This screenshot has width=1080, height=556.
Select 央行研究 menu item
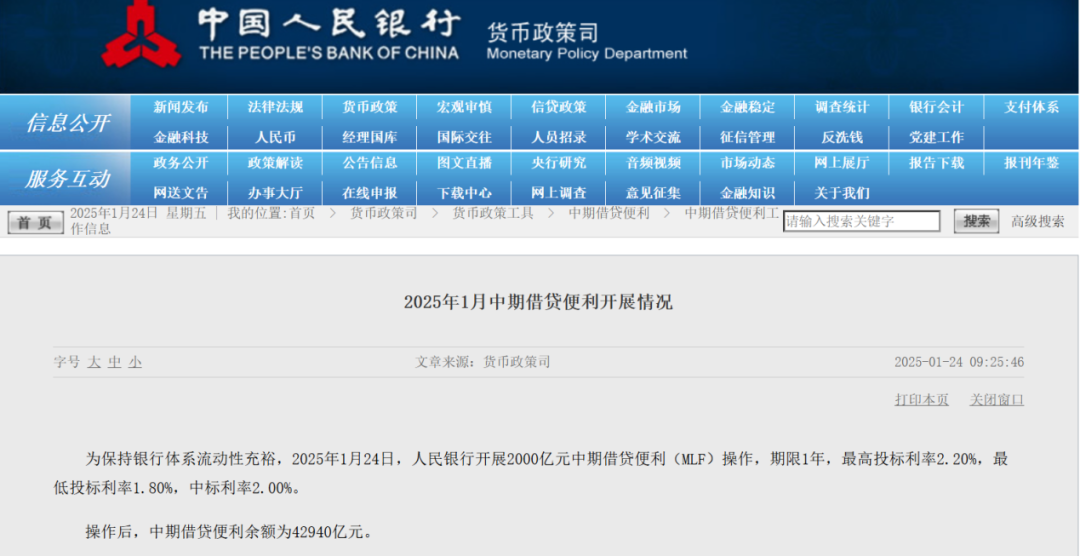coord(559,163)
